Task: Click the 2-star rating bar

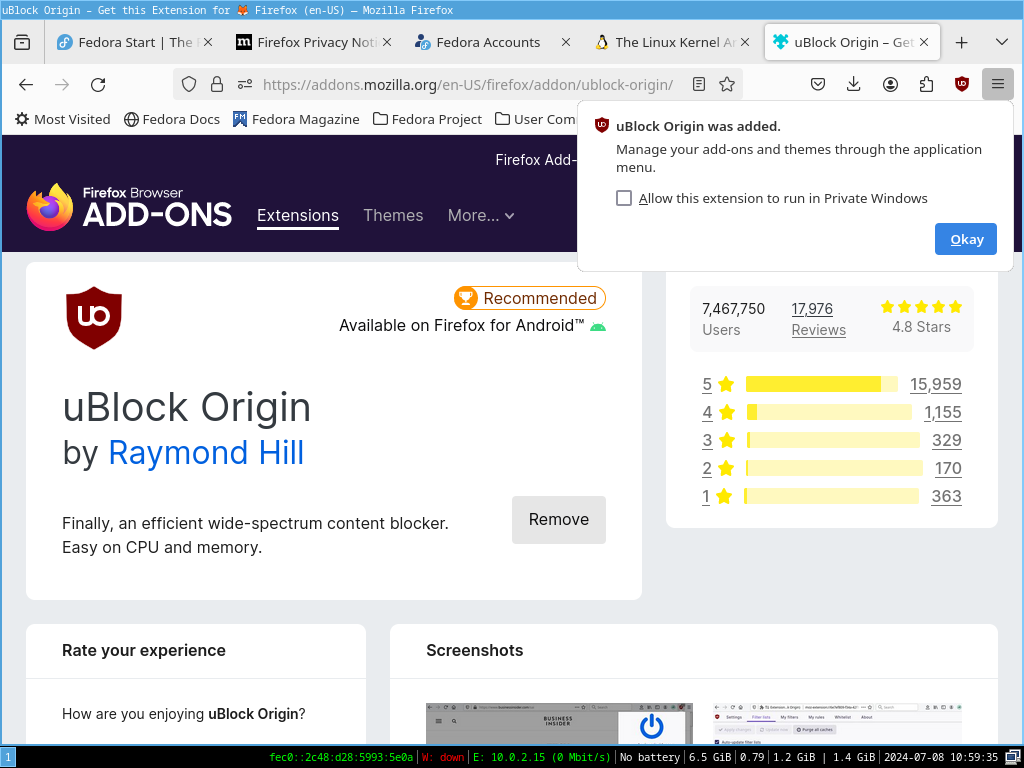Action: coord(834,468)
